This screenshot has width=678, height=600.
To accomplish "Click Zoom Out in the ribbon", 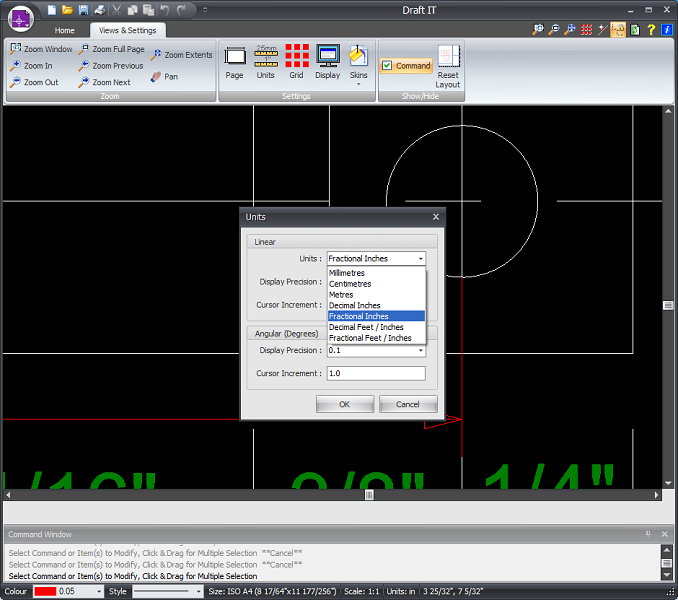I will 34,82.
